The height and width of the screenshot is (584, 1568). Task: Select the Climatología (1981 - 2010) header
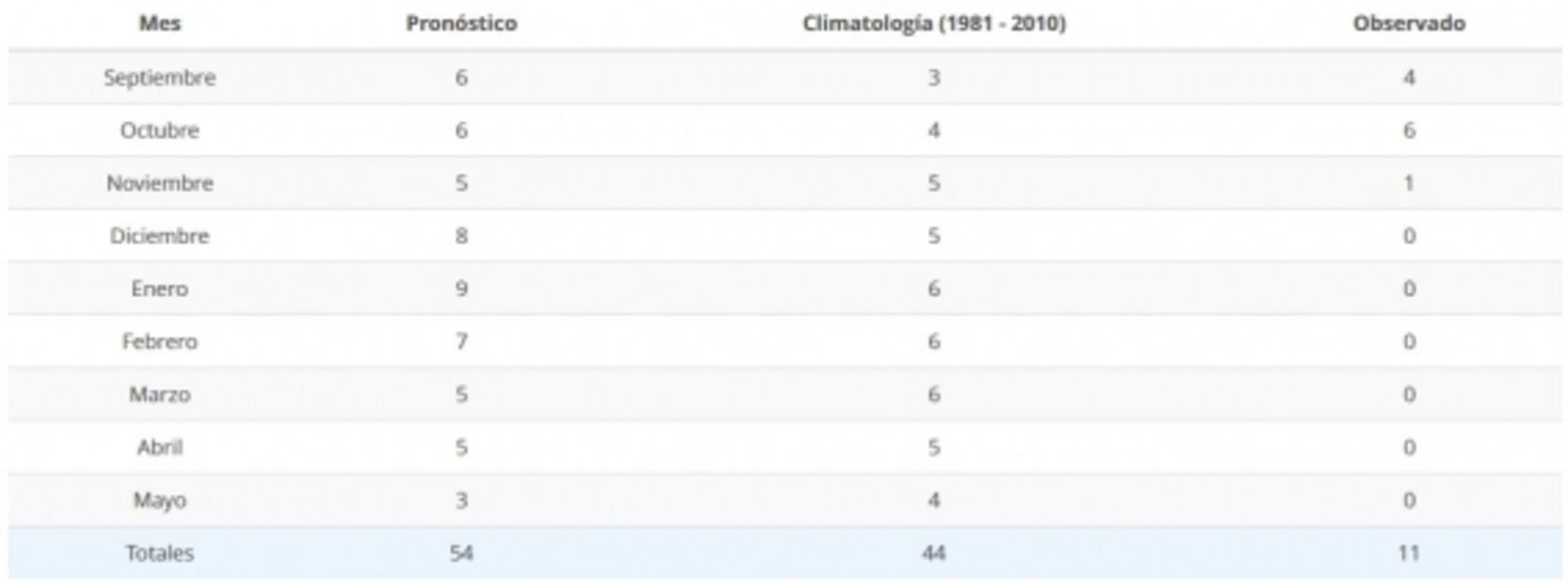(934, 24)
